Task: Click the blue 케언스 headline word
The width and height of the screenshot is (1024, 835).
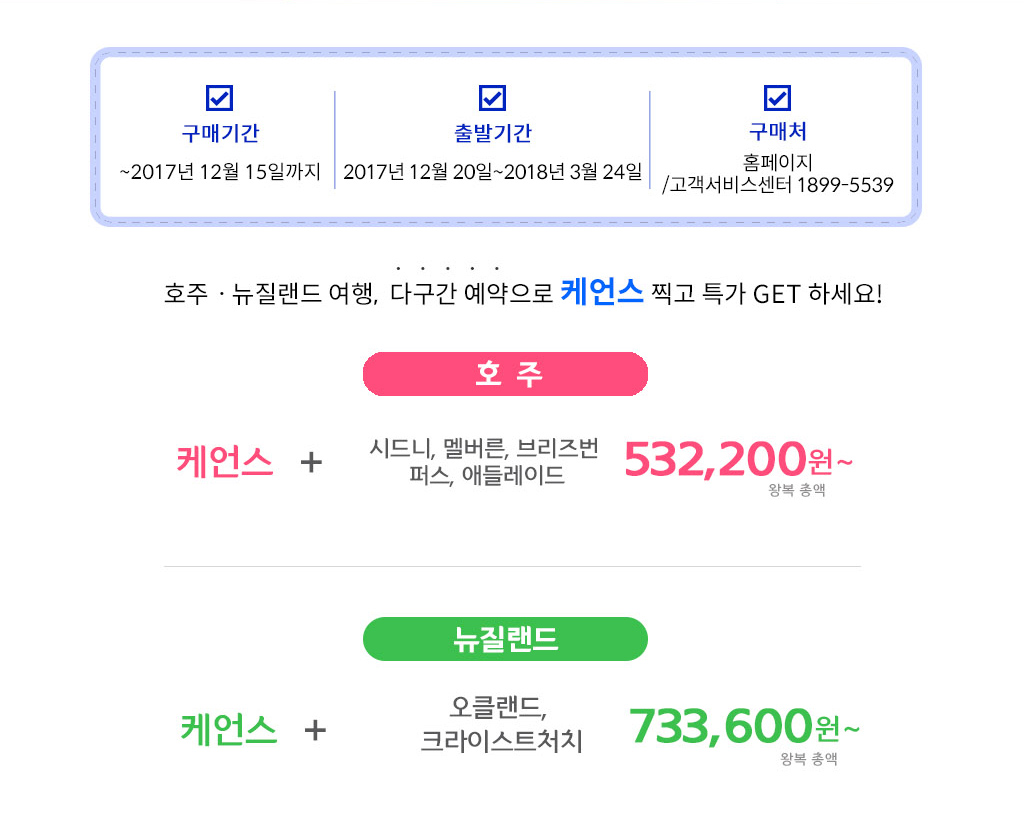Action: (602, 292)
